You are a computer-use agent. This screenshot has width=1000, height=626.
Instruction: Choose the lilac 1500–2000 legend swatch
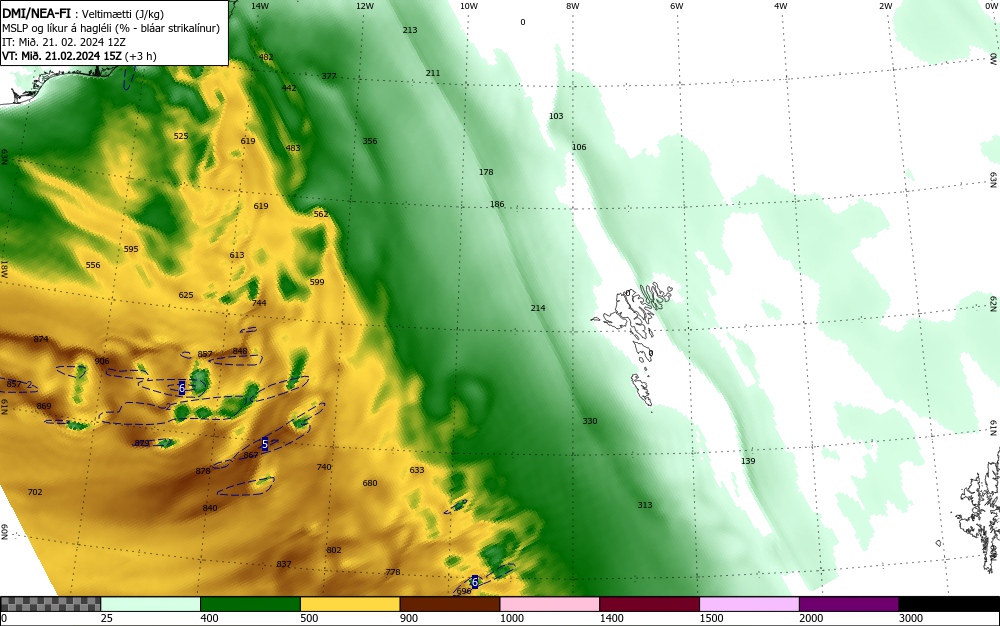(749, 604)
